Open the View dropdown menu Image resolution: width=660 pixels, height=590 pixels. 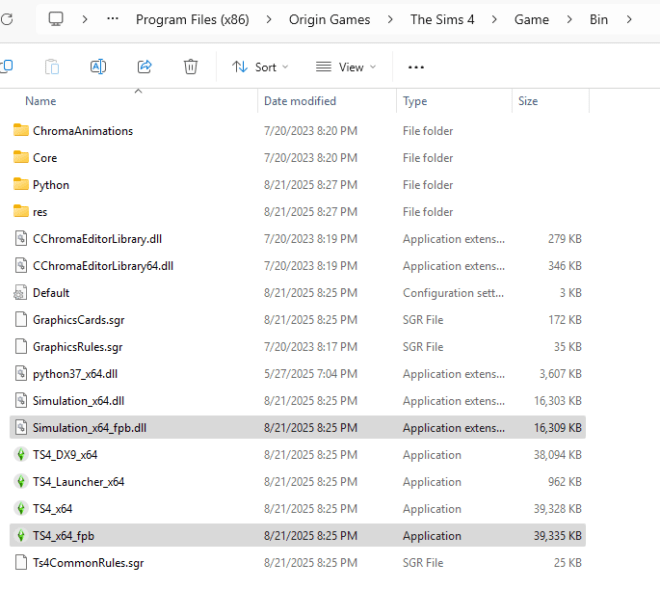coord(346,67)
